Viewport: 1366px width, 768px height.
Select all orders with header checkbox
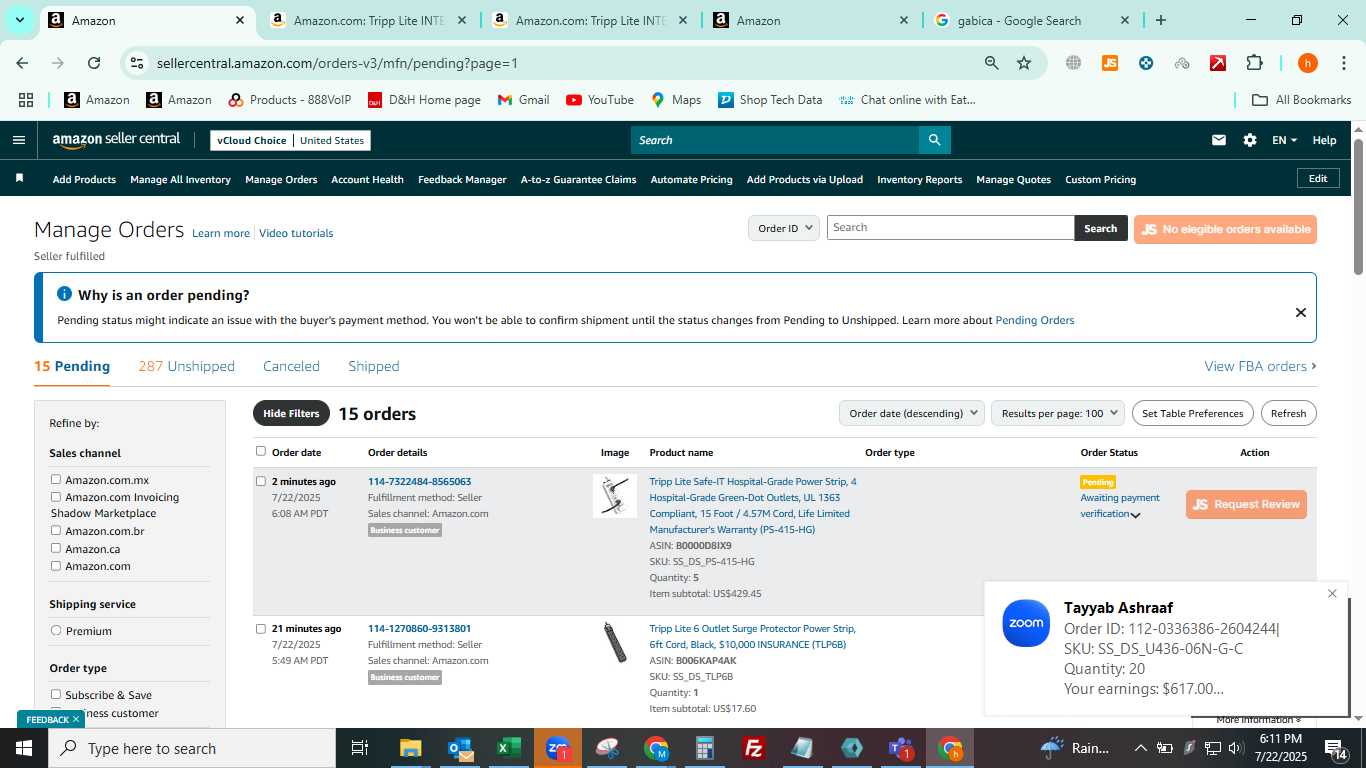click(261, 451)
